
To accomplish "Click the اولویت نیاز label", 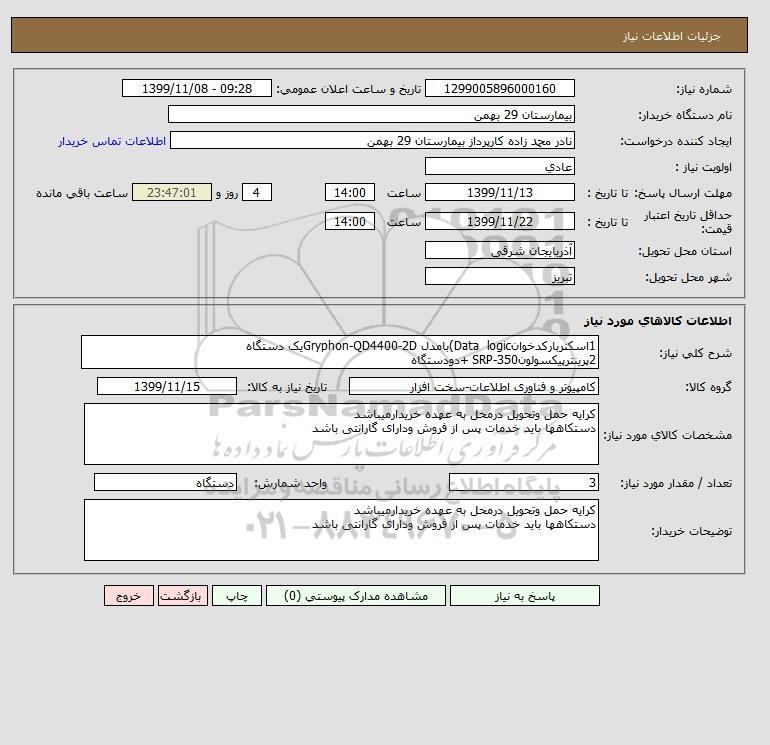I will (x=704, y=167).
